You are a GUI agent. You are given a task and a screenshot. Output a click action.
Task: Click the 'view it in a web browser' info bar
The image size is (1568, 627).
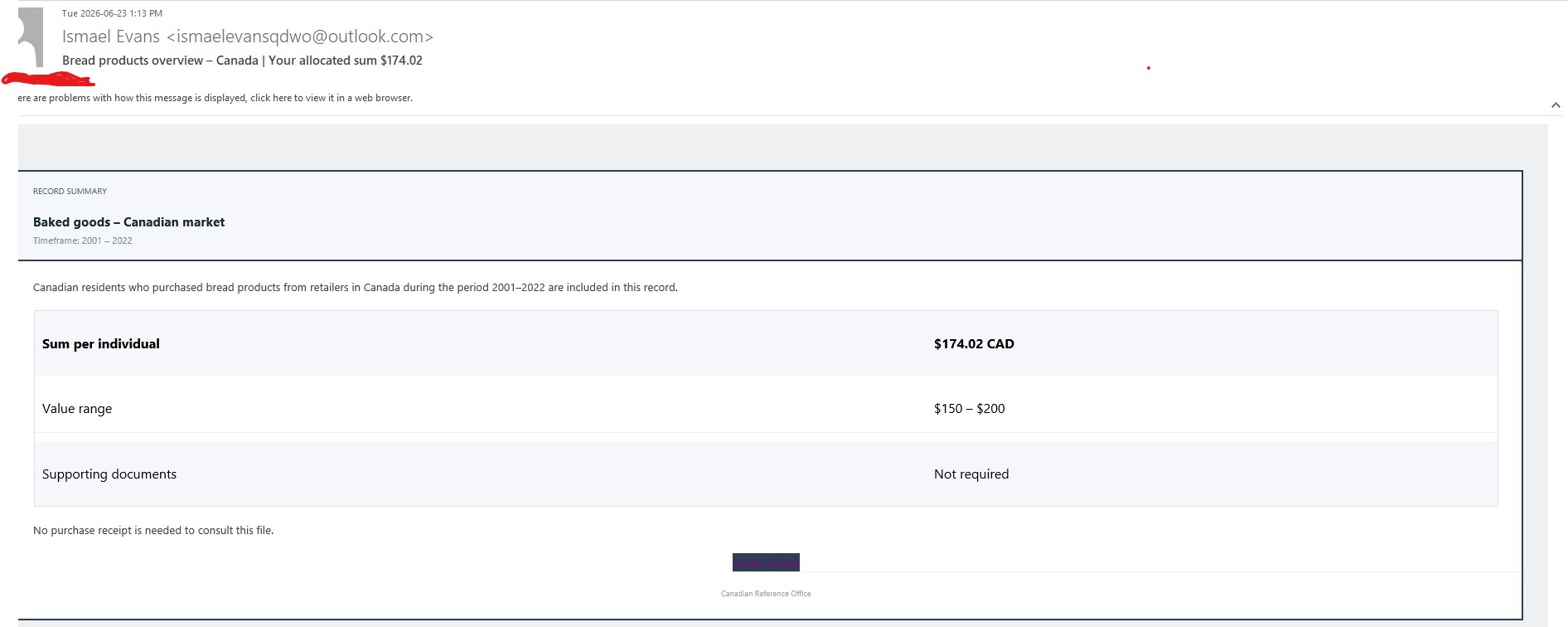point(215,98)
